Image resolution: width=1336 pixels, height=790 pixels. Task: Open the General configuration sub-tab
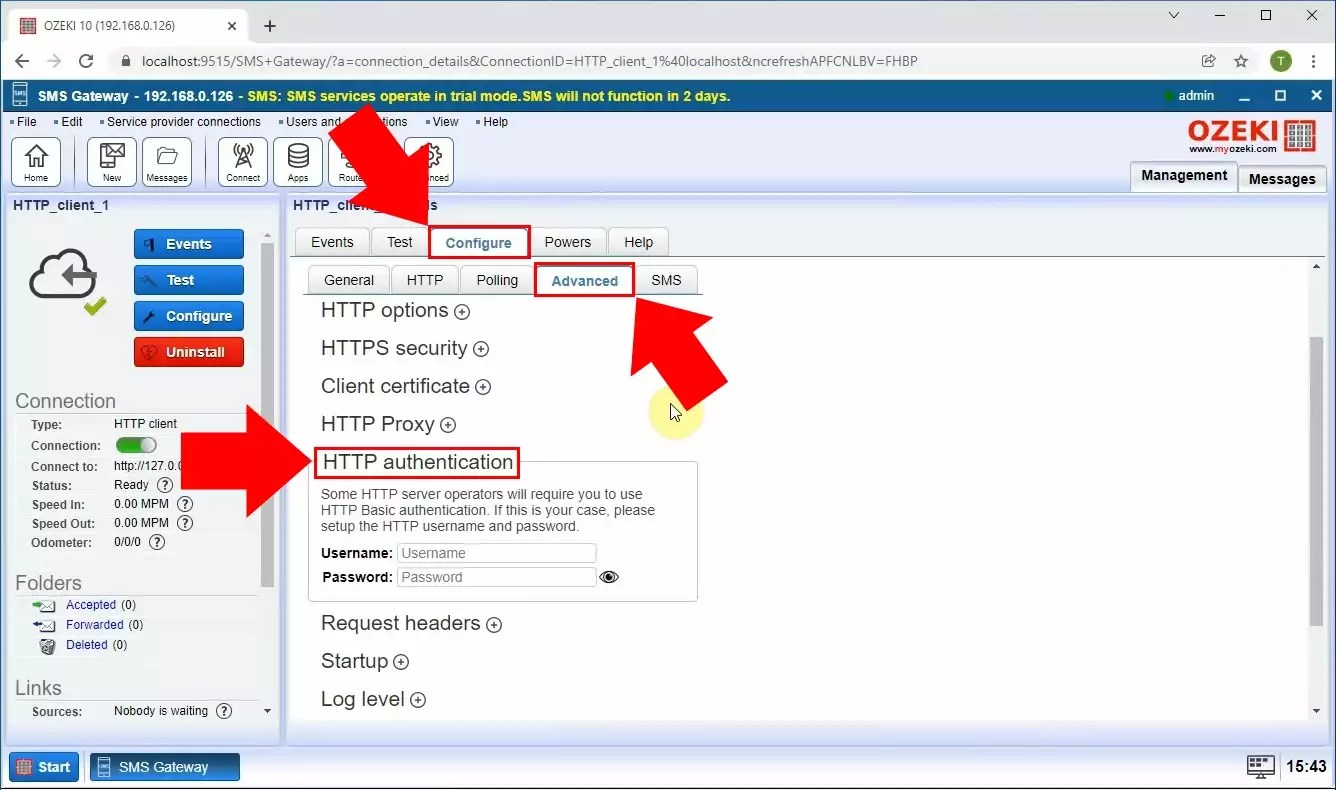[x=349, y=280]
